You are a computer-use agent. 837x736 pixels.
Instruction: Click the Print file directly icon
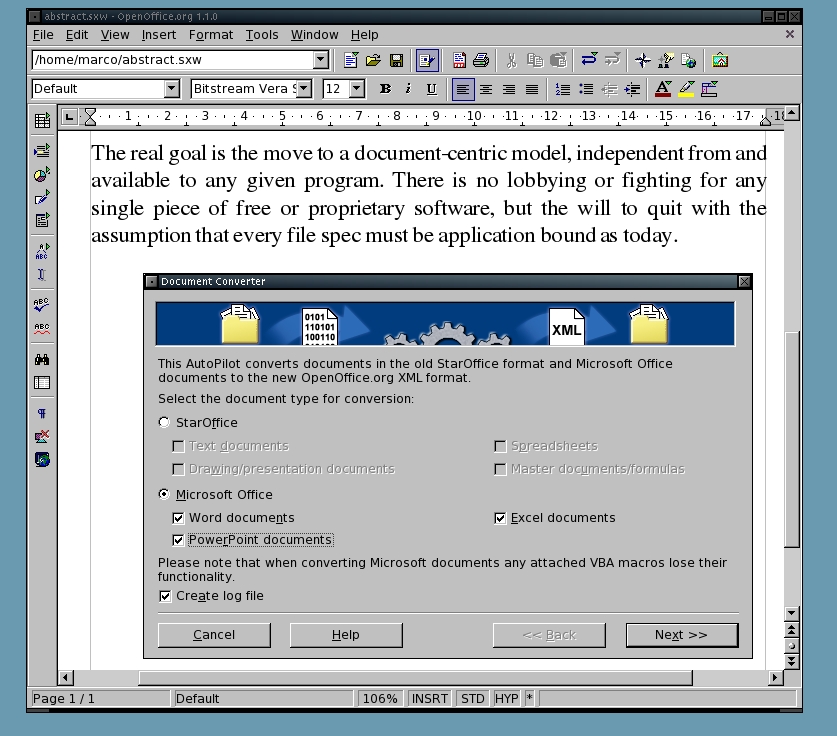pos(481,61)
